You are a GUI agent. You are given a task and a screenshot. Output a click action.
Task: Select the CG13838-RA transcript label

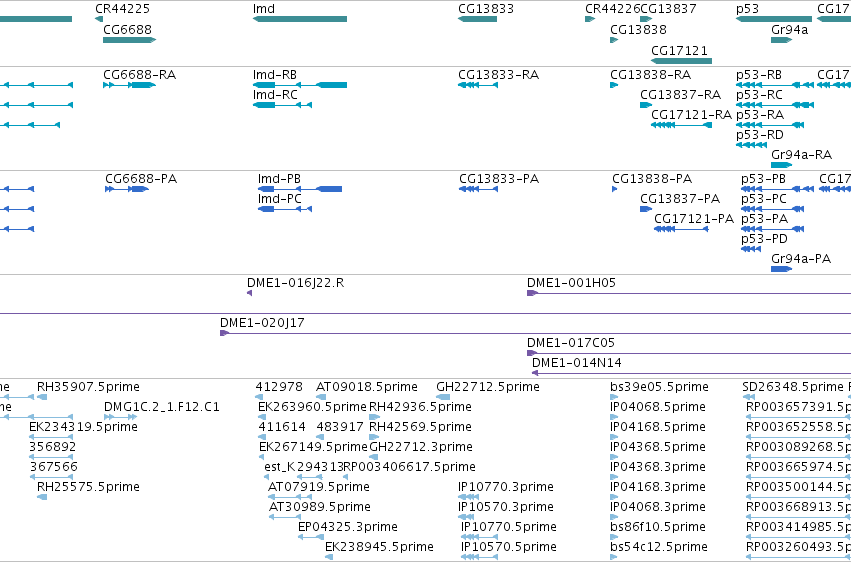(x=651, y=75)
